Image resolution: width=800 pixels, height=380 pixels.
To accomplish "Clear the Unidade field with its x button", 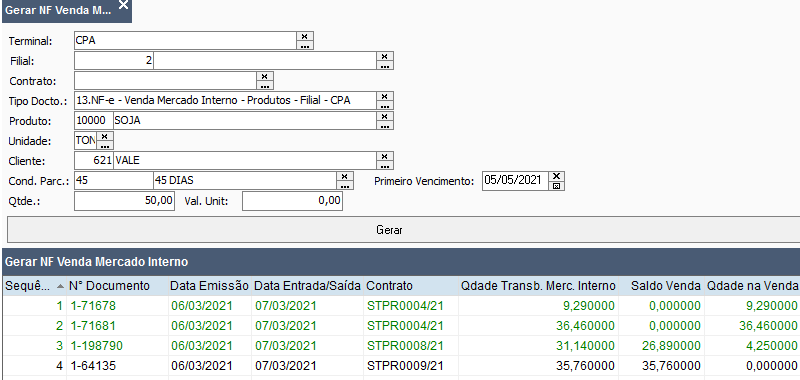I will click(105, 136).
